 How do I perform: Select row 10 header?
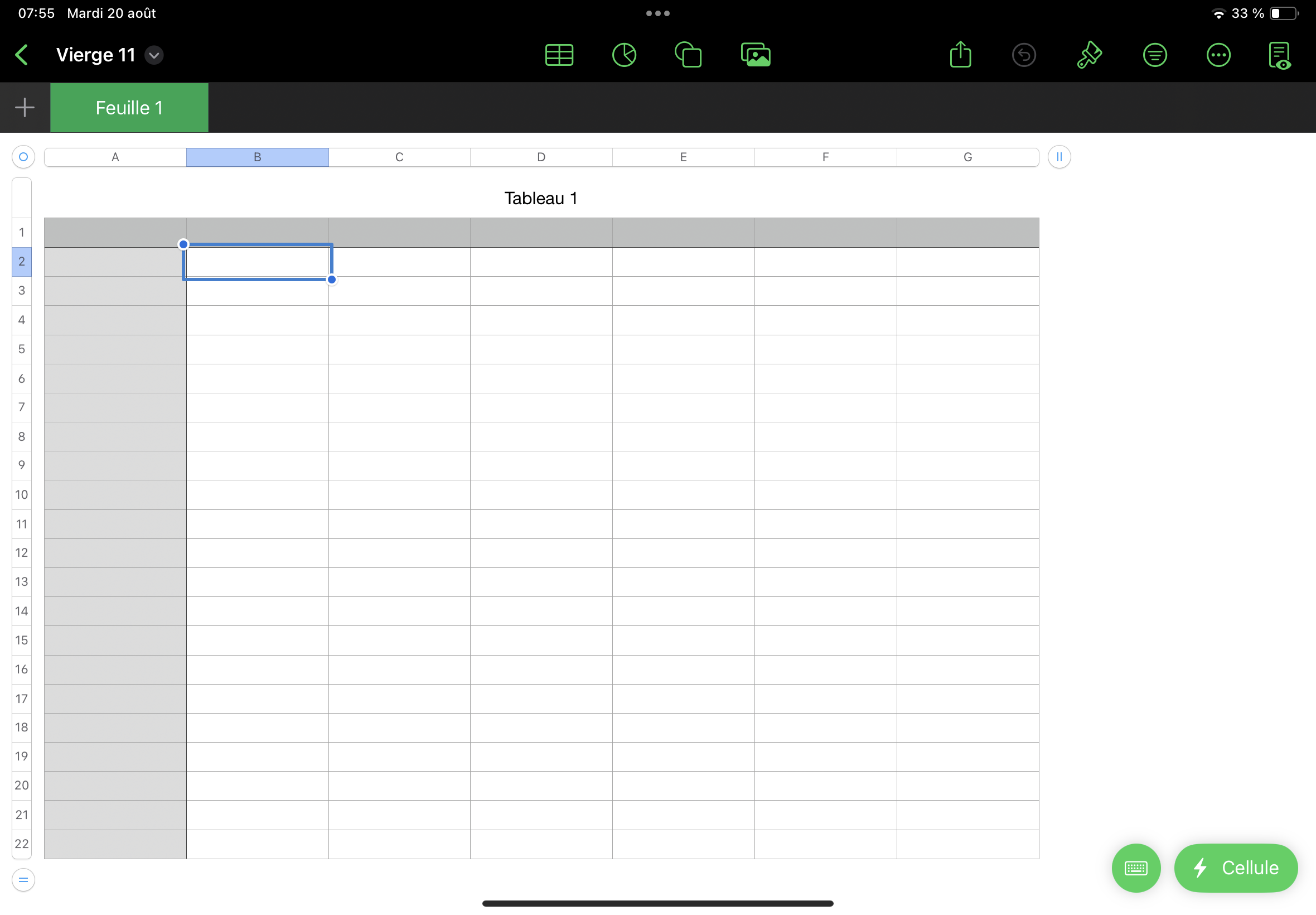(x=22, y=494)
